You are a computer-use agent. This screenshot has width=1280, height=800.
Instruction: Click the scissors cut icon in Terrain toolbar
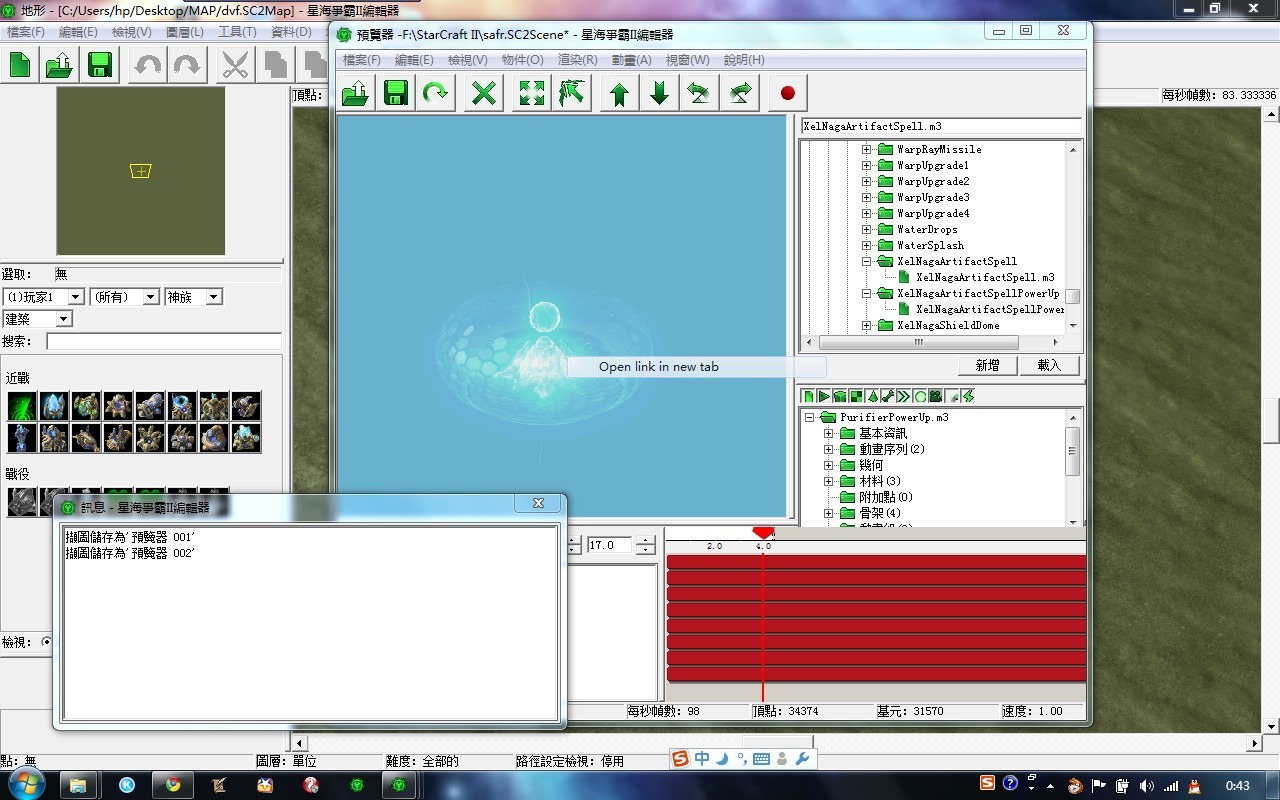(x=235, y=66)
